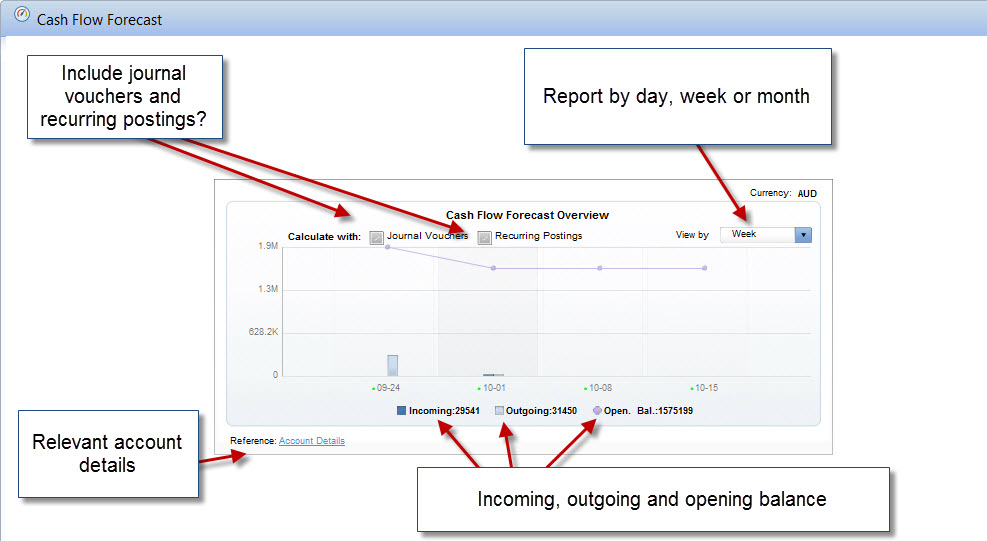Click the Outgoing legend light-blue square
The width and height of the screenshot is (987, 541).
pyautogui.click(x=499, y=410)
